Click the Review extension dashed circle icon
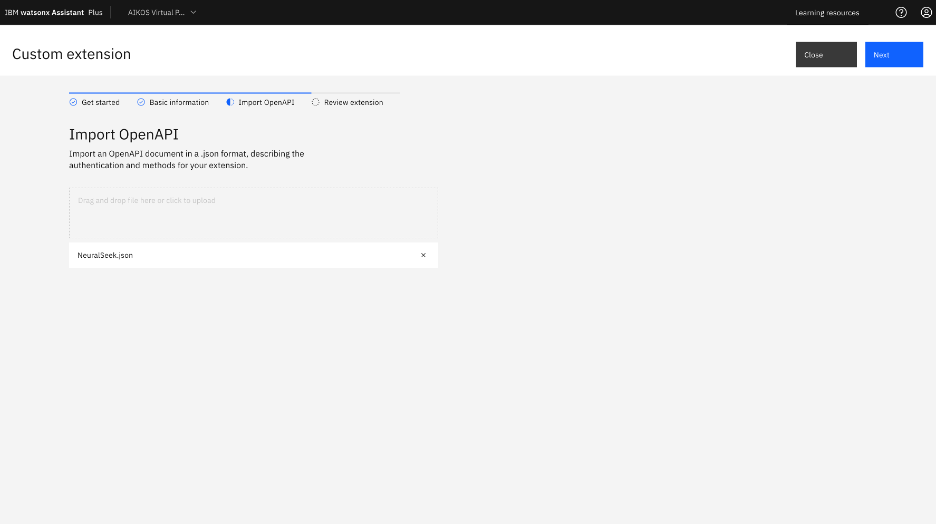Image resolution: width=936 pixels, height=524 pixels. point(316,102)
